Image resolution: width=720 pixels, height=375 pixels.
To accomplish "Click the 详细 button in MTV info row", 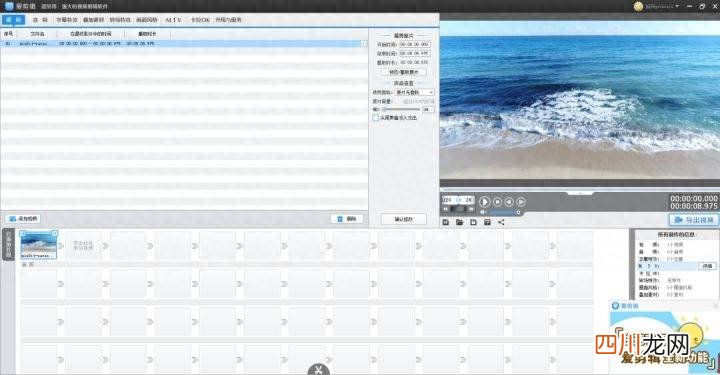I will tap(707, 266).
